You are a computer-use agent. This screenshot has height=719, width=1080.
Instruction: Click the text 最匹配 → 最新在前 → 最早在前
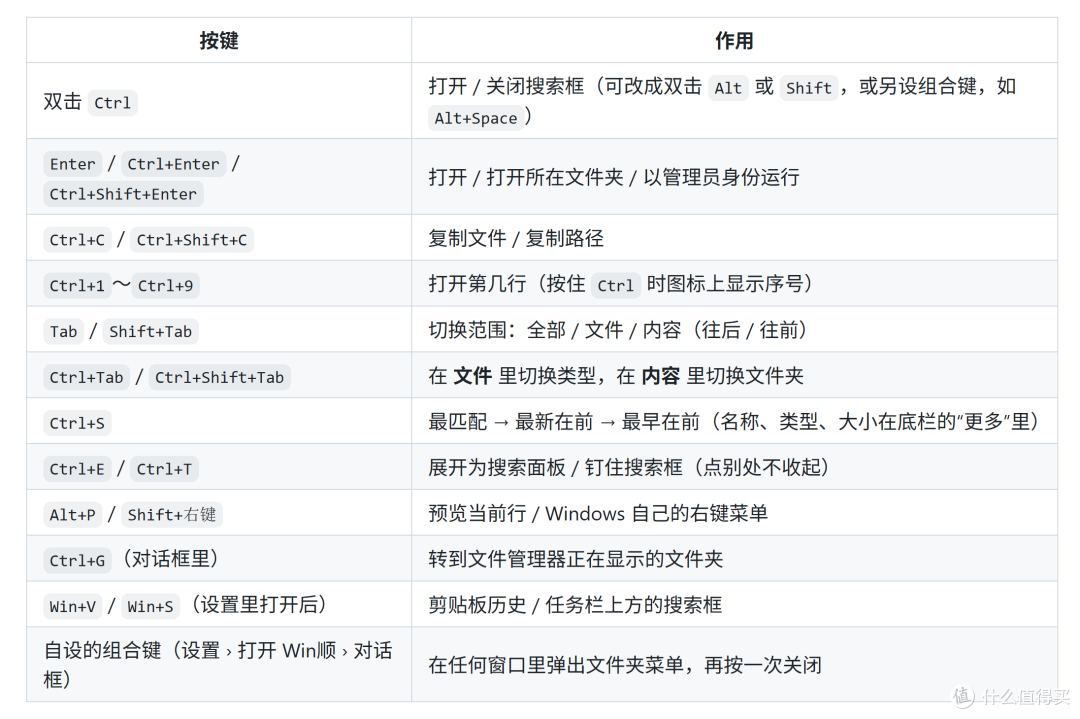[563, 421]
